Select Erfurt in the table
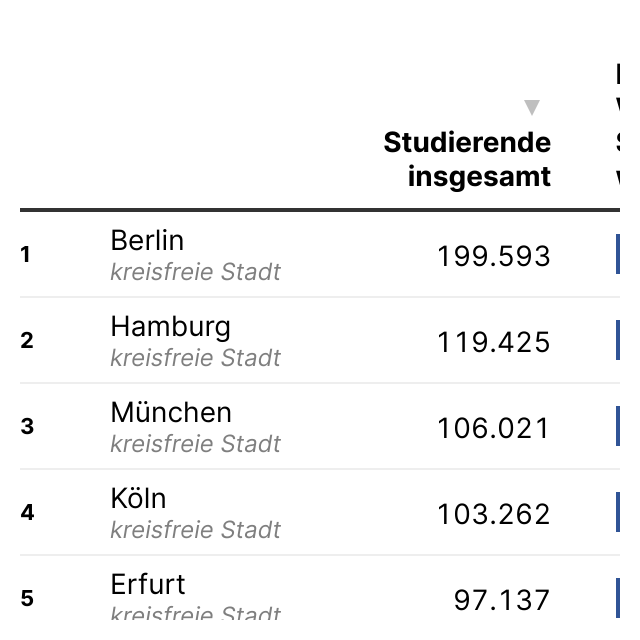This screenshot has width=640, height=640. coord(148,584)
